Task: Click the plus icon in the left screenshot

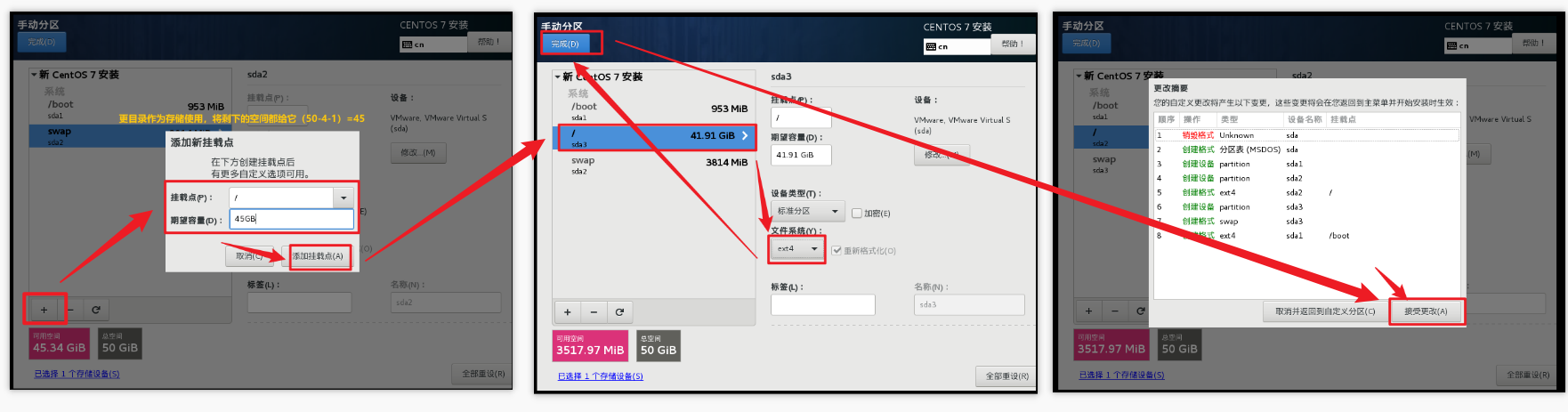Action: point(44,310)
